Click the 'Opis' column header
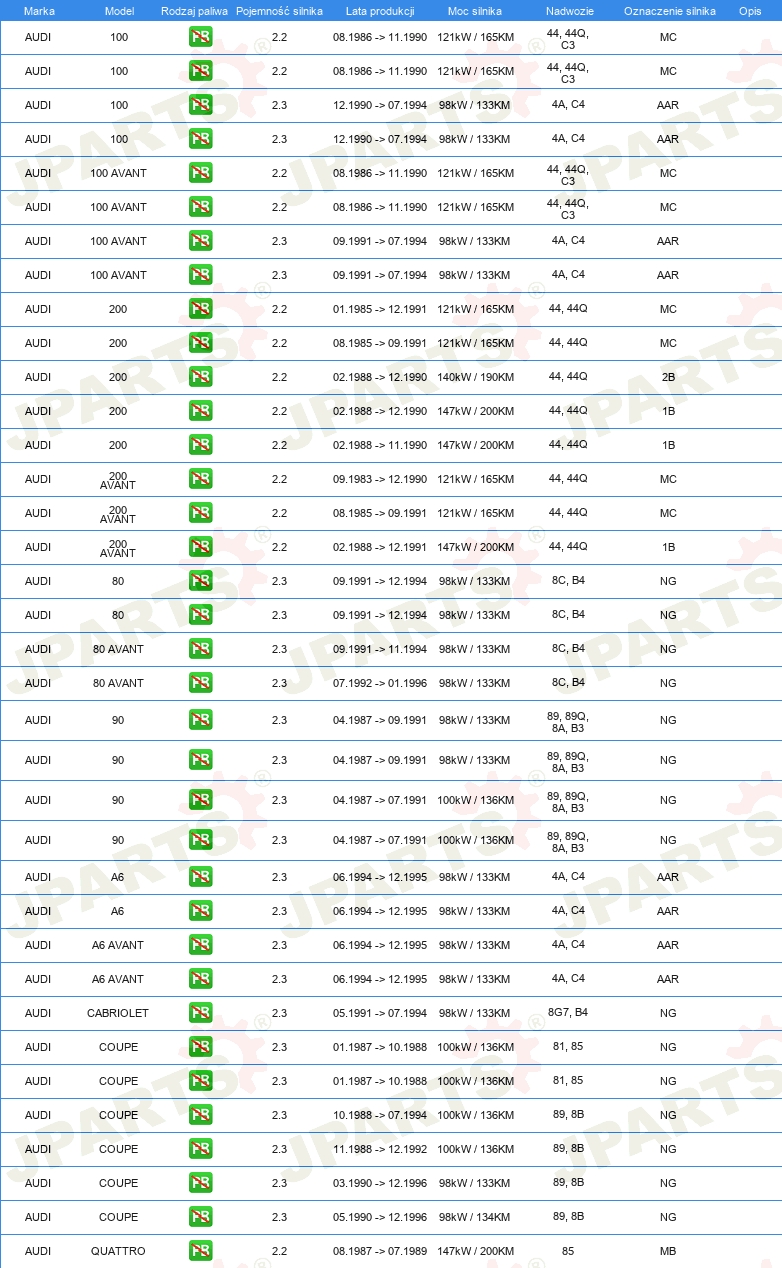This screenshot has height=1268, width=782. [750, 11]
